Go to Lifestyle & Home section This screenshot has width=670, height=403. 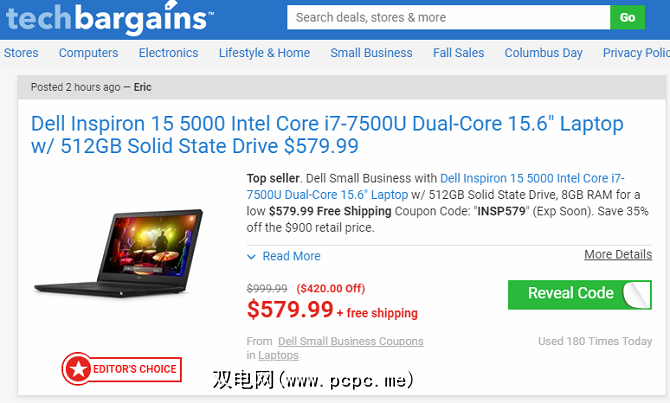(264, 53)
